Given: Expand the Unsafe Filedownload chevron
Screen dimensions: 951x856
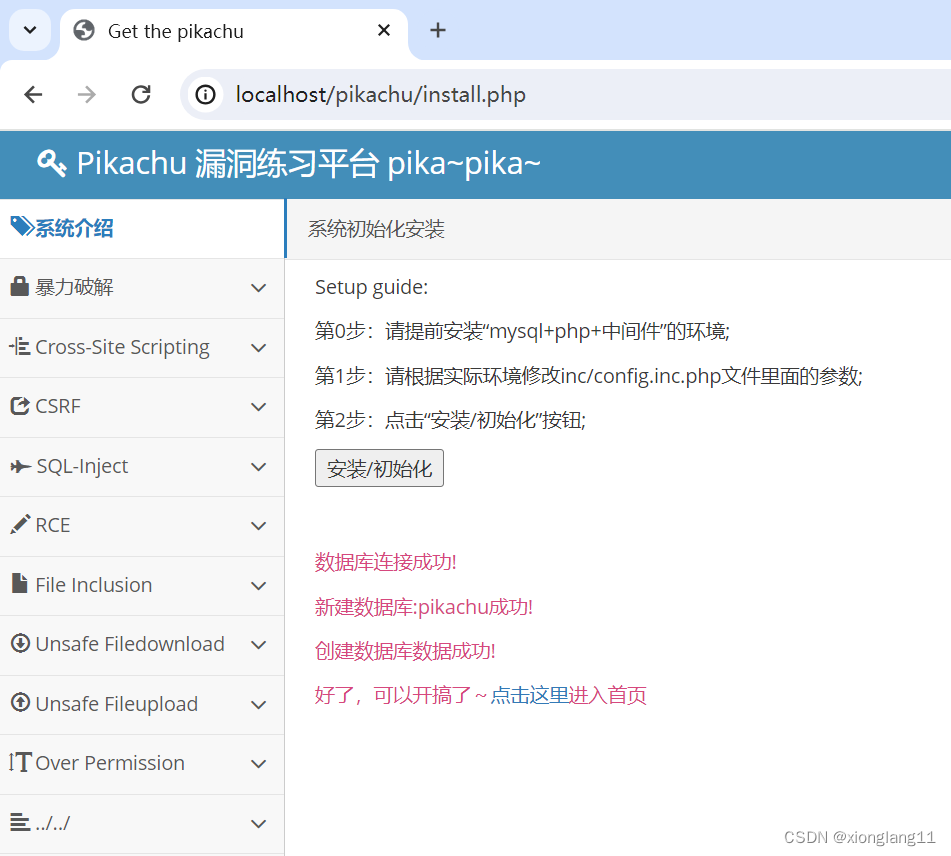Looking at the screenshot, I should [x=259, y=645].
